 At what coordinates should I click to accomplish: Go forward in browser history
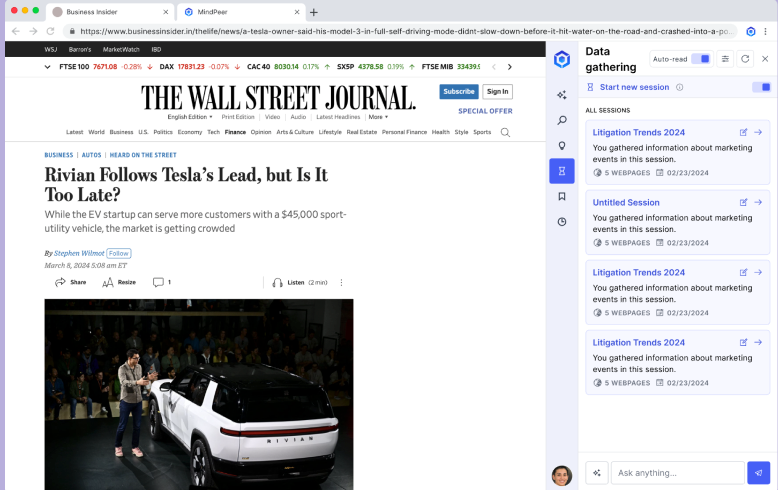(33, 31)
